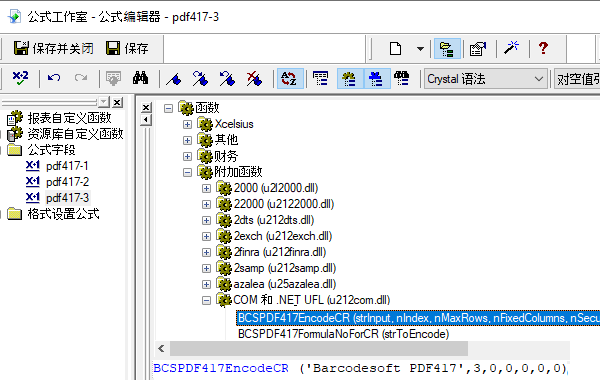Viewport: 600px width, 380px height.
Task: Check formula syntax with the X+2 icon
Action: coord(20,78)
